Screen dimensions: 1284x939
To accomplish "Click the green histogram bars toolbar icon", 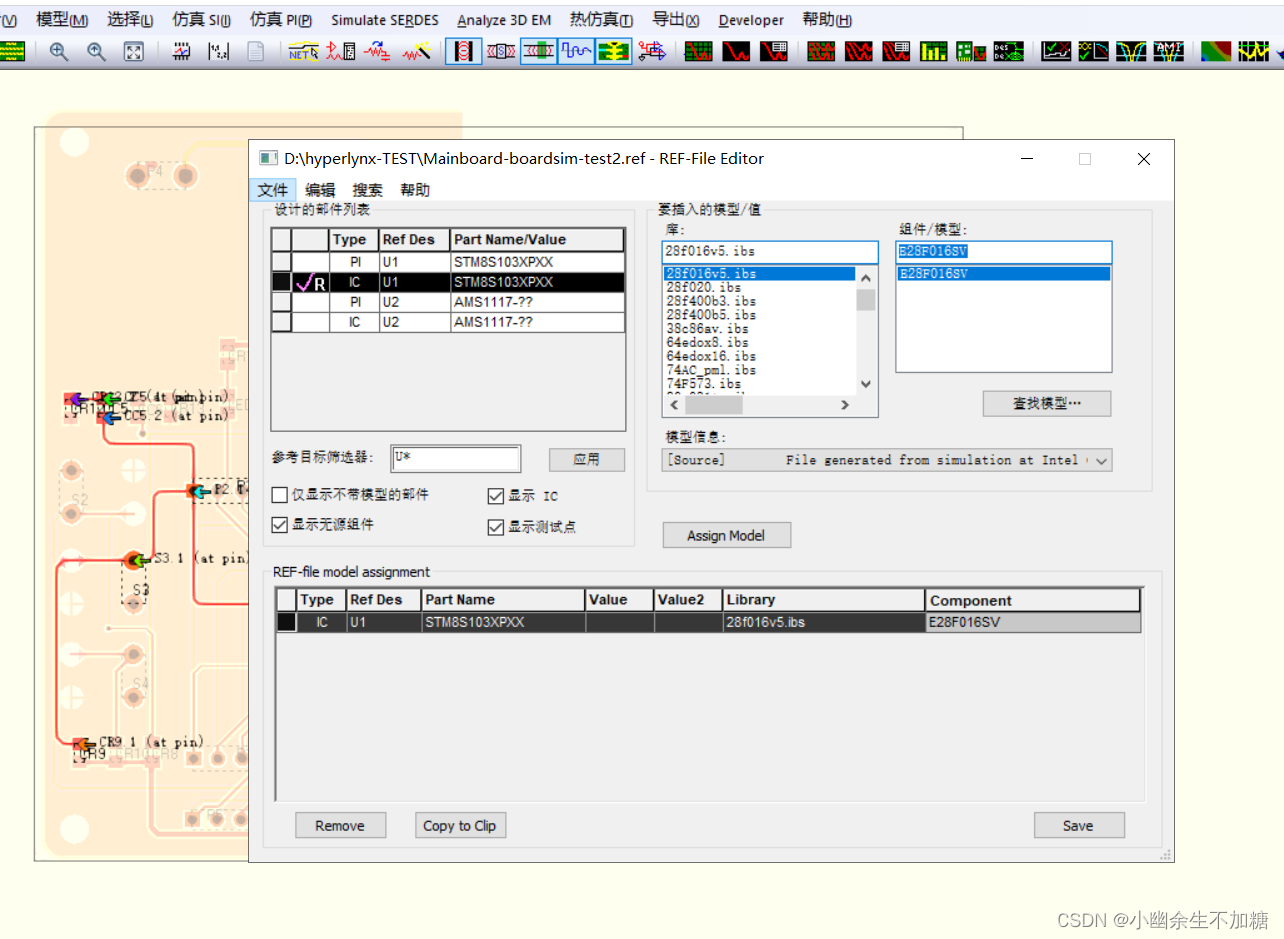I will [934, 51].
